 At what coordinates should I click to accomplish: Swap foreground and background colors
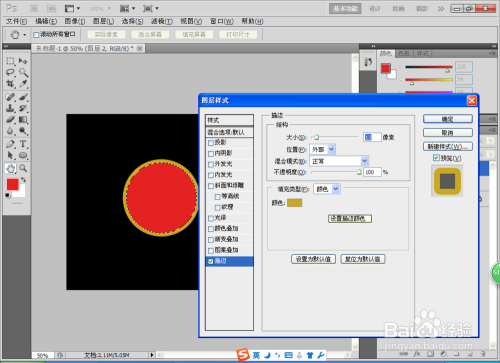point(23,180)
